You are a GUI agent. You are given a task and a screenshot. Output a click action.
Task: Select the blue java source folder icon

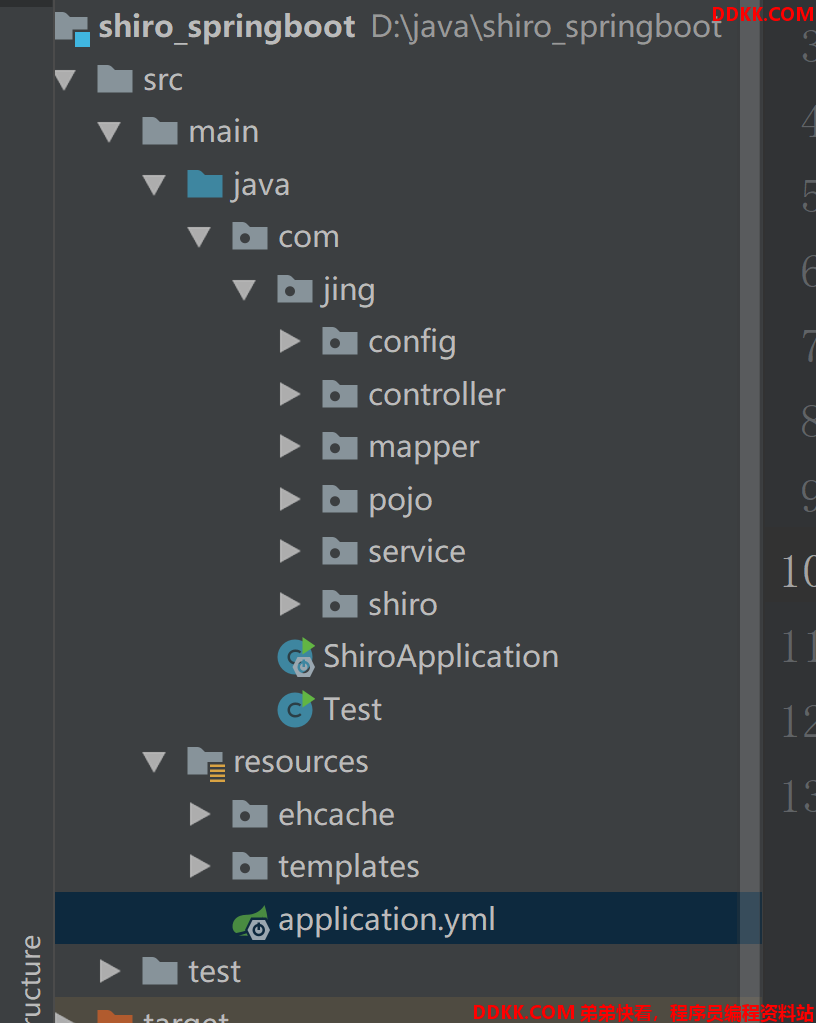point(205,184)
